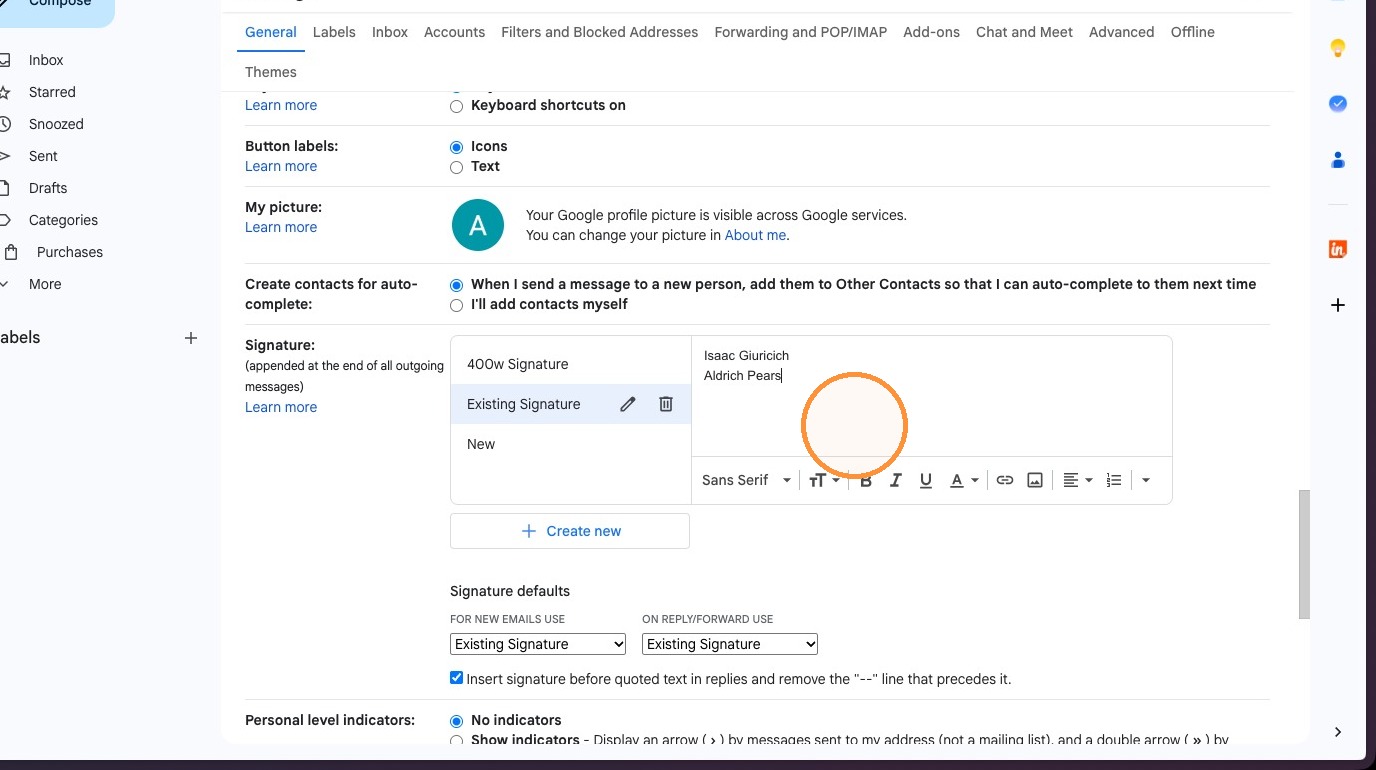Screen dimensions: 1376x770
Task: Open the On Reply/Forward Use dropdown
Action: point(730,644)
